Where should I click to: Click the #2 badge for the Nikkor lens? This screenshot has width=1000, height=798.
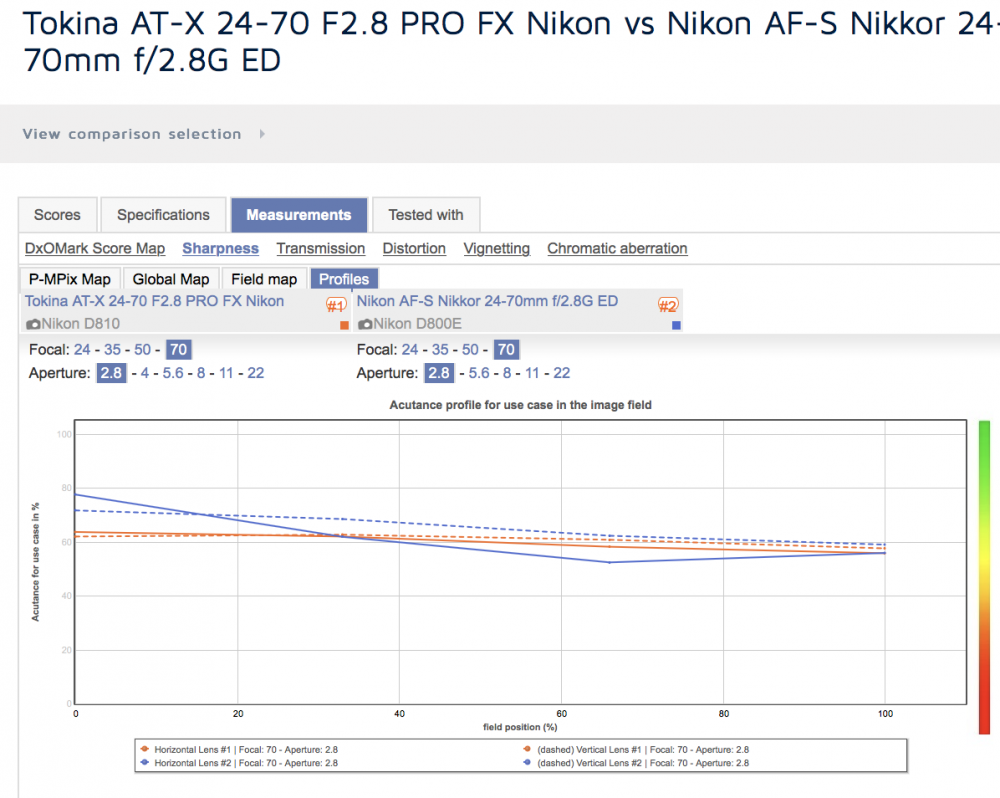668,306
